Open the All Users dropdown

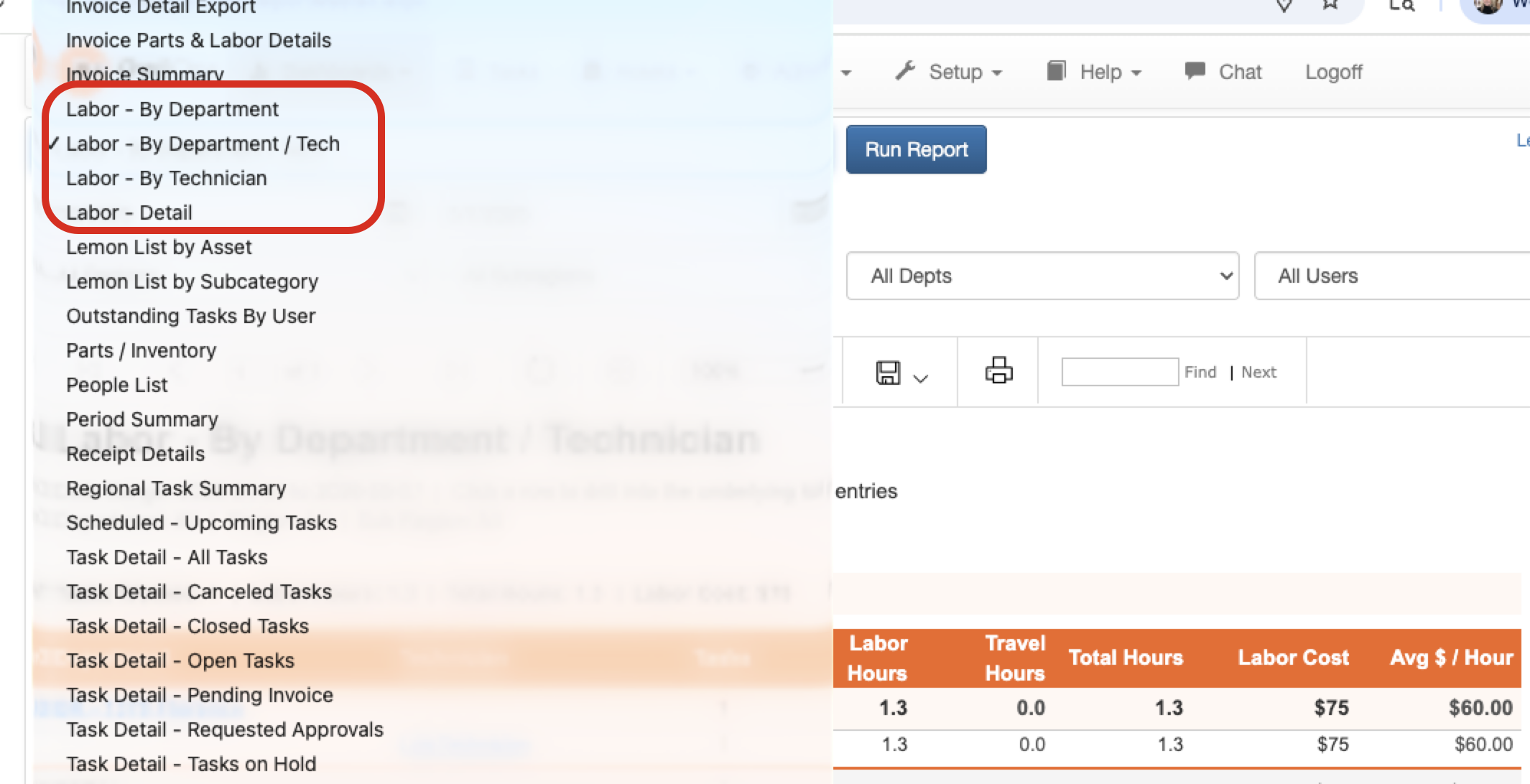[1392, 276]
